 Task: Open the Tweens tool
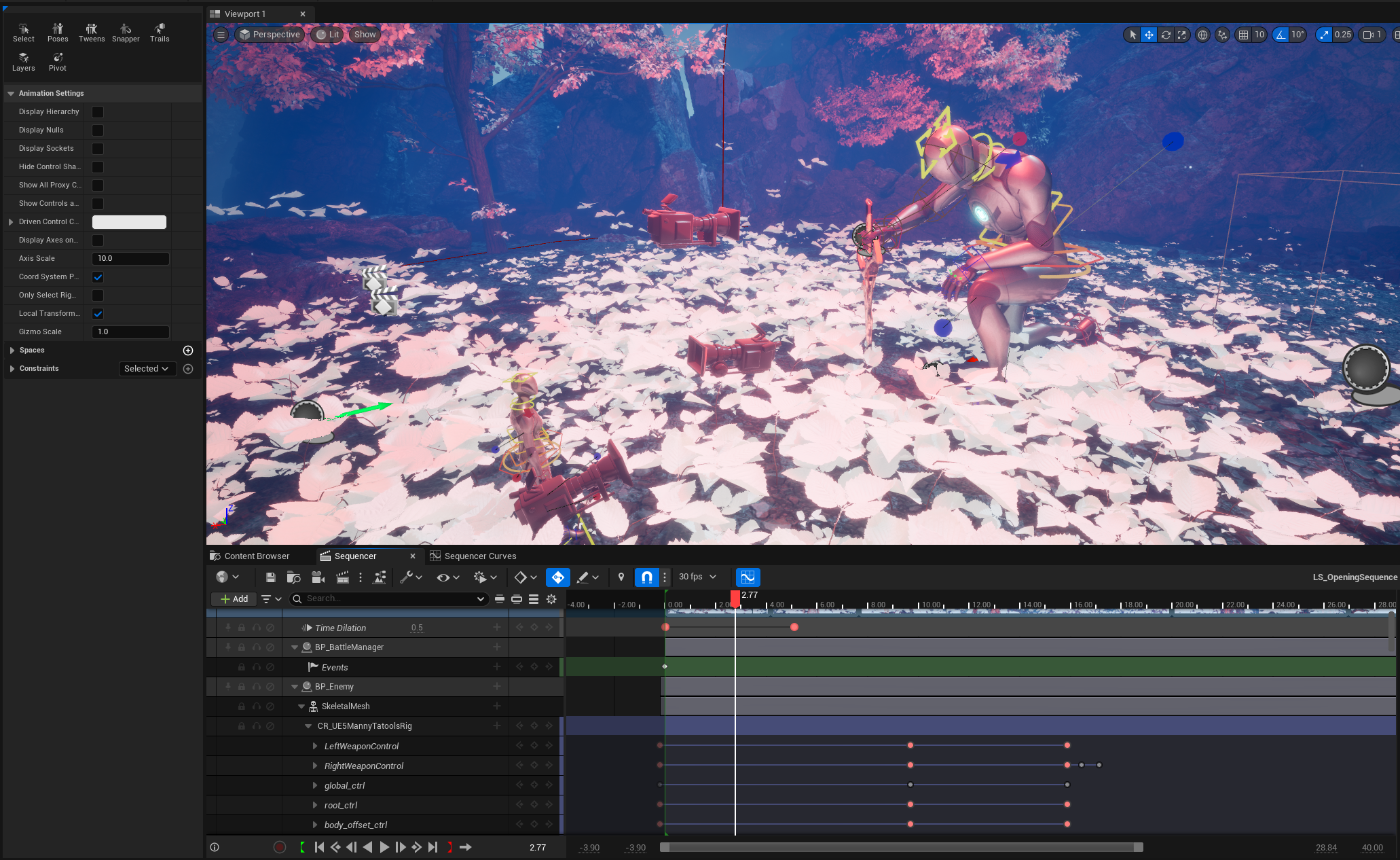pyautogui.click(x=92, y=33)
